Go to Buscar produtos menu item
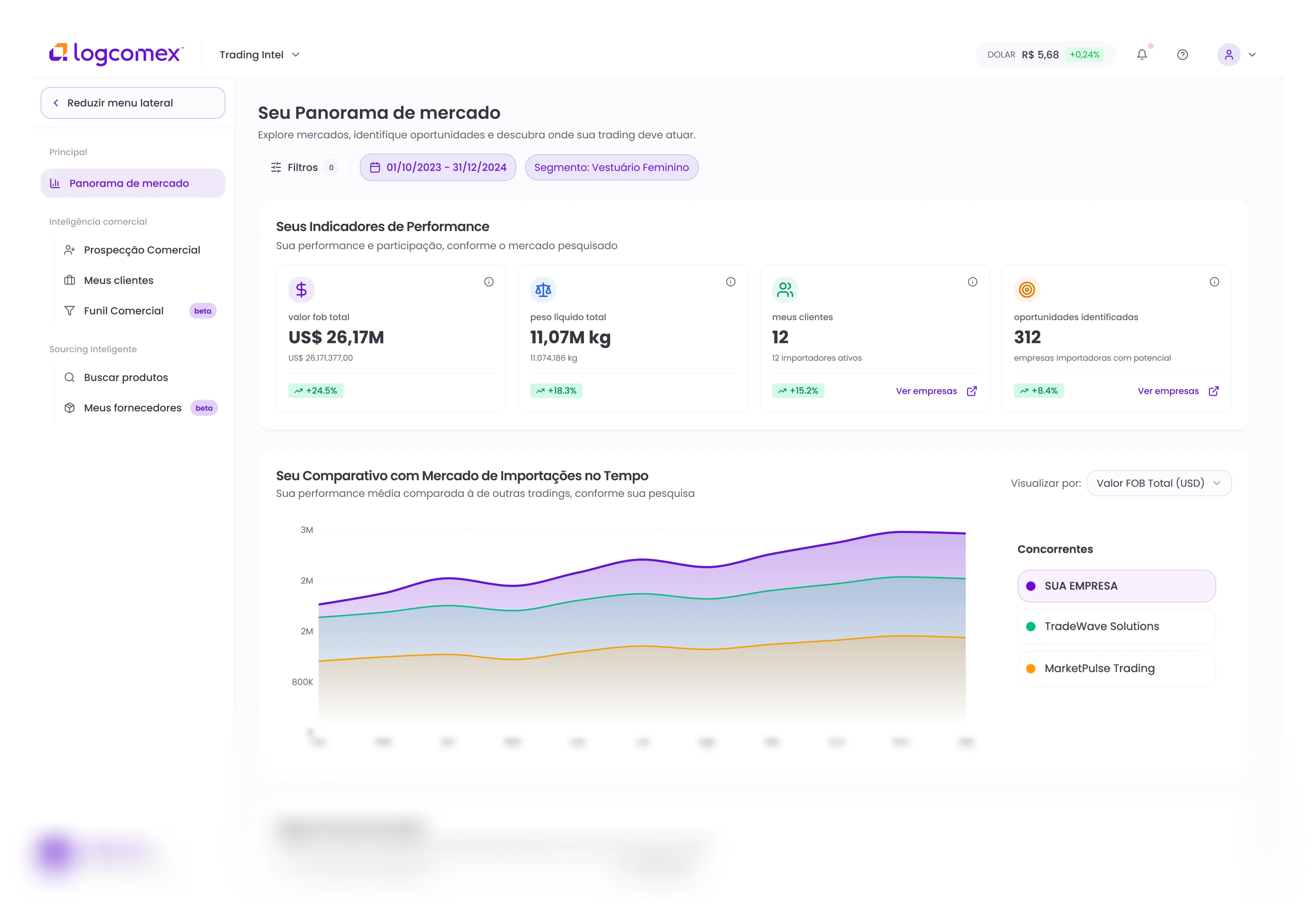1316x909 pixels. 125,378
